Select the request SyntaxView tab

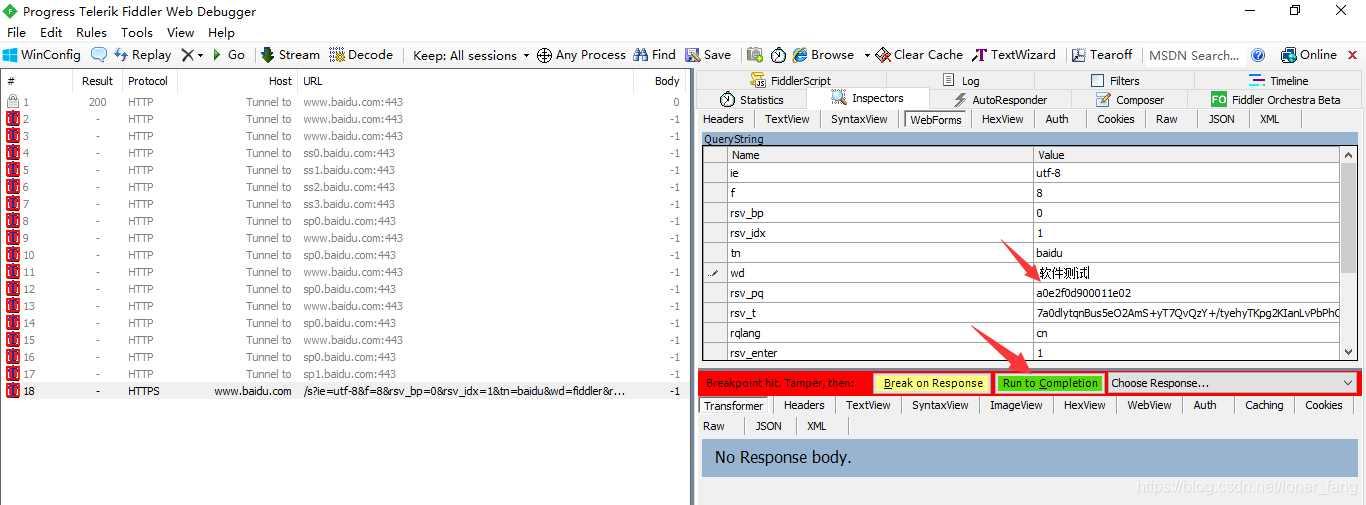coord(859,119)
